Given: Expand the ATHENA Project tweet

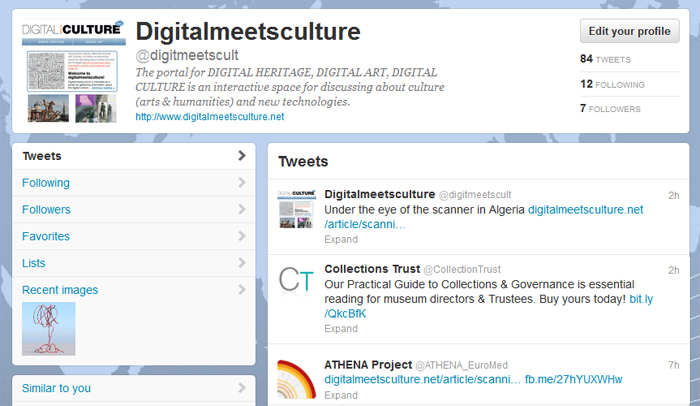Looking at the screenshot, I should click(341, 395).
